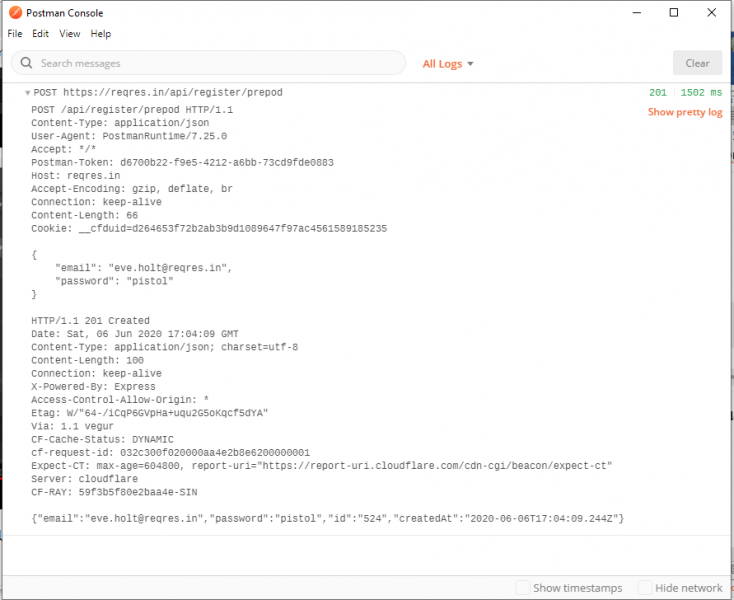Viewport: 734px width, 600px height.
Task: Maximize the Postman Console window
Action: tap(674, 13)
